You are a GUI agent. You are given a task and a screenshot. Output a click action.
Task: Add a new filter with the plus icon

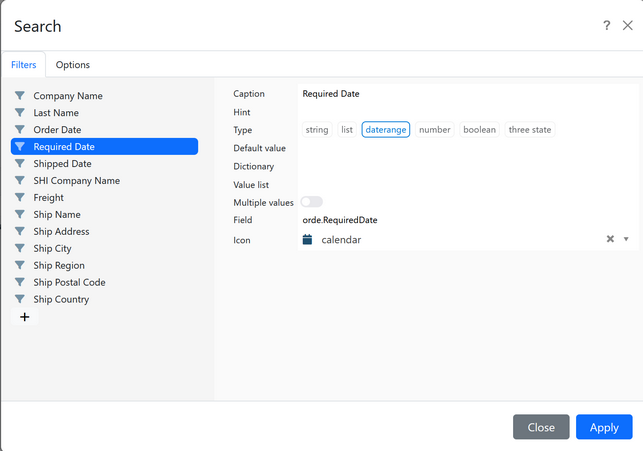[25, 317]
